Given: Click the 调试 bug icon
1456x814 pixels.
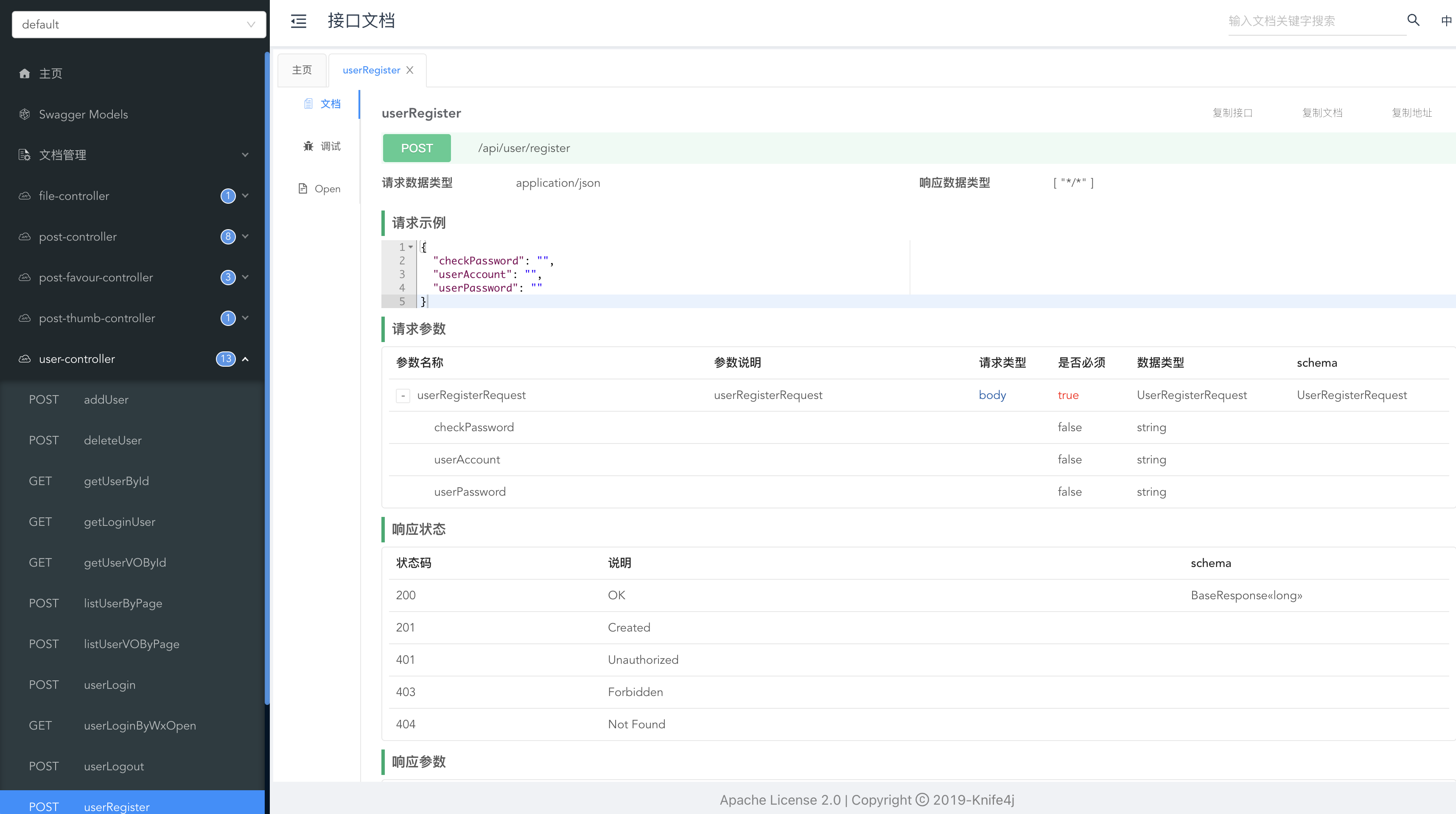Looking at the screenshot, I should (x=308, y=146).
